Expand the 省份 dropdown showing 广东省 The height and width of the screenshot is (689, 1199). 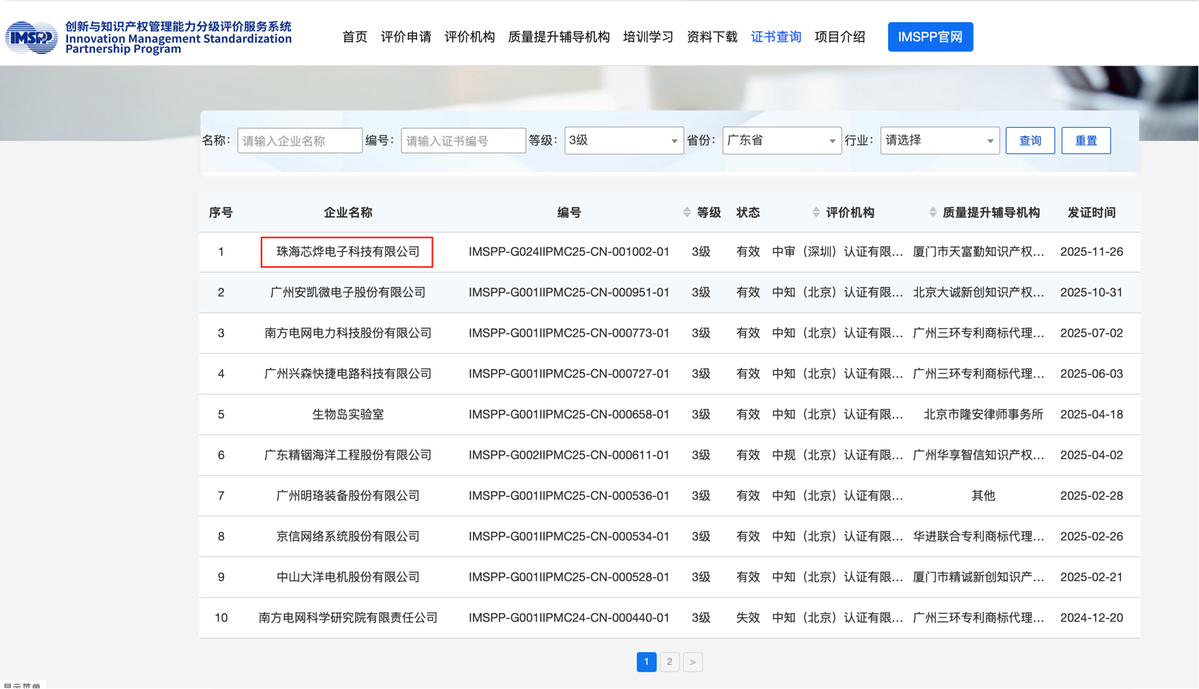click(x=781, y=141)
